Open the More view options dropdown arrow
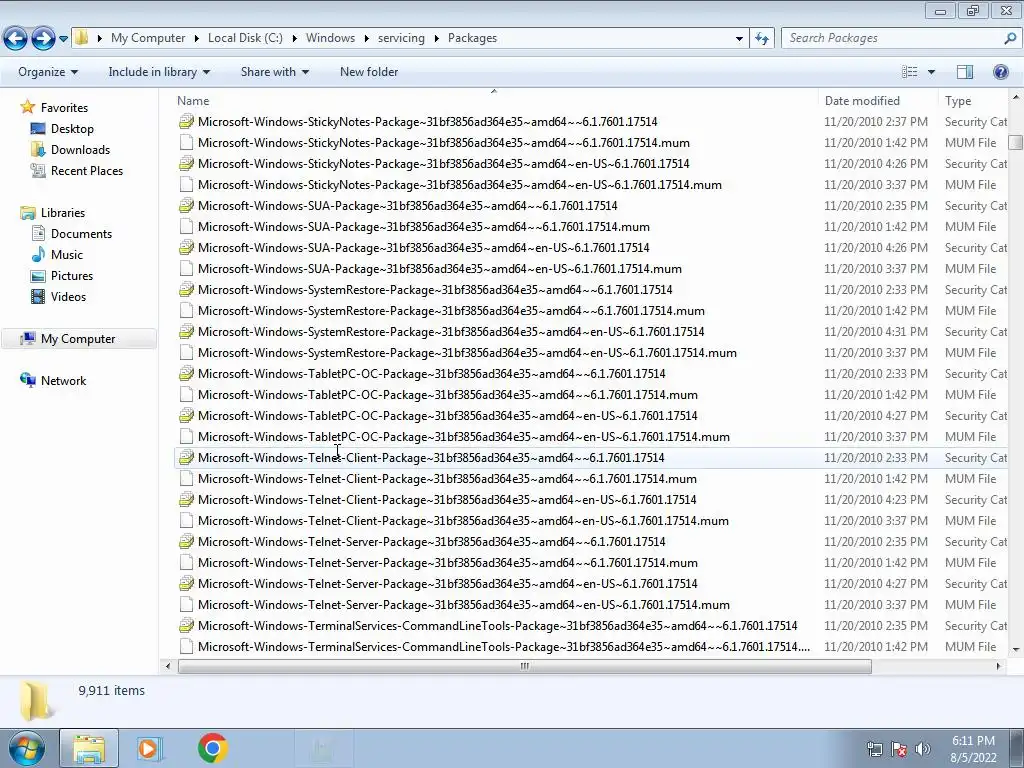The image size is (1024, 768). pos(931,72)
